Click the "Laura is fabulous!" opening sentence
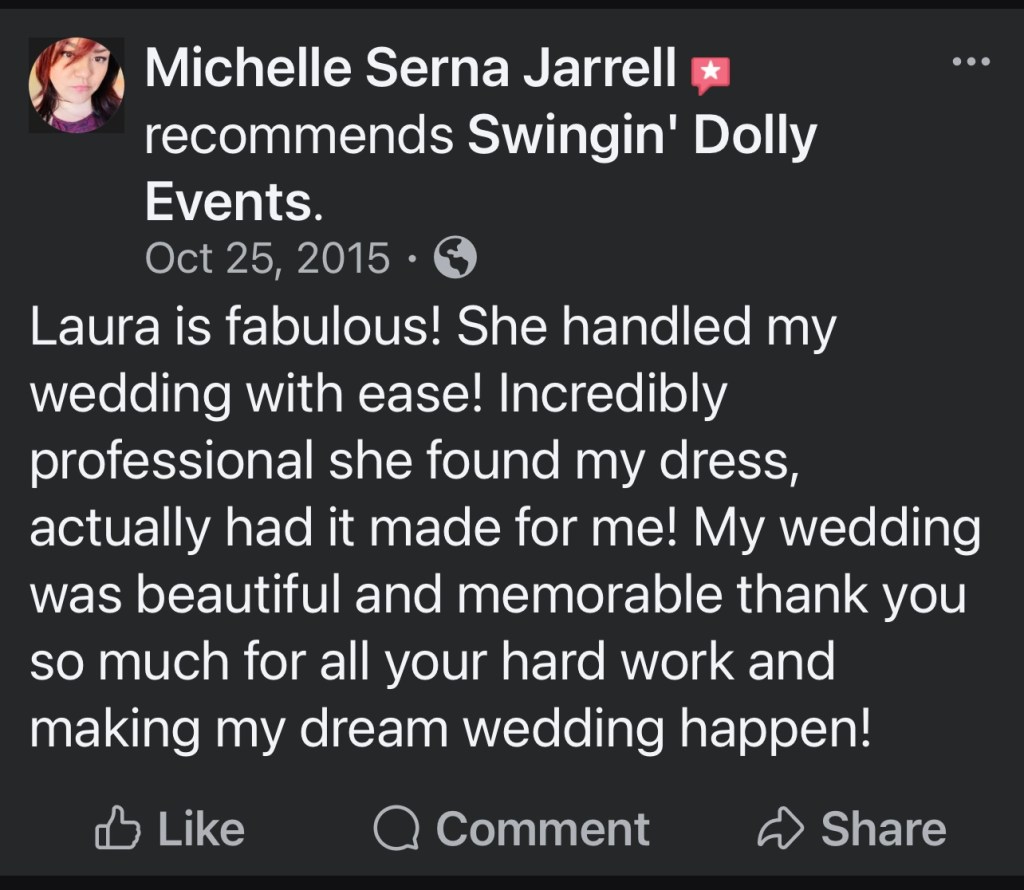Viewport: 1024px width, 890px height. [236, 329]
